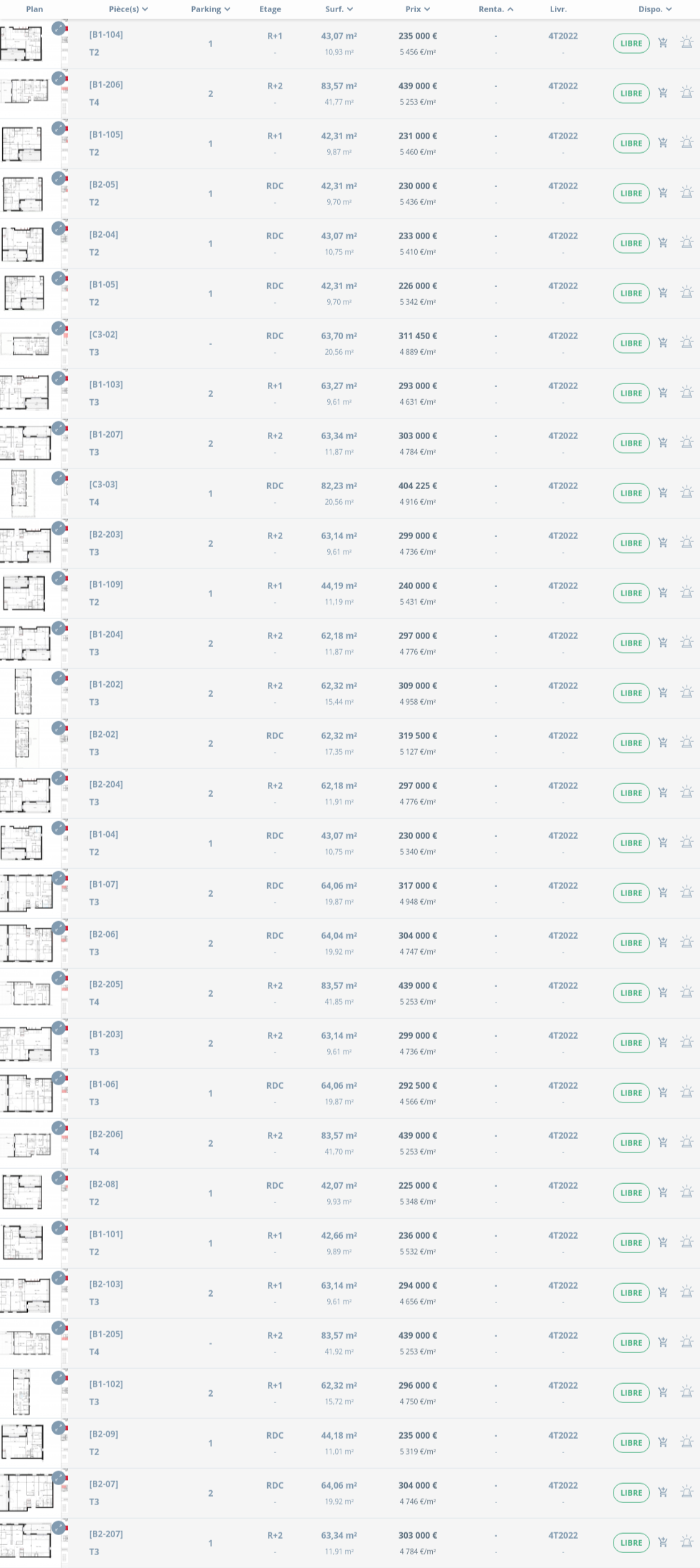Click the cart icon for lot B1-104

pyautogui.click(x=663, y=43)
